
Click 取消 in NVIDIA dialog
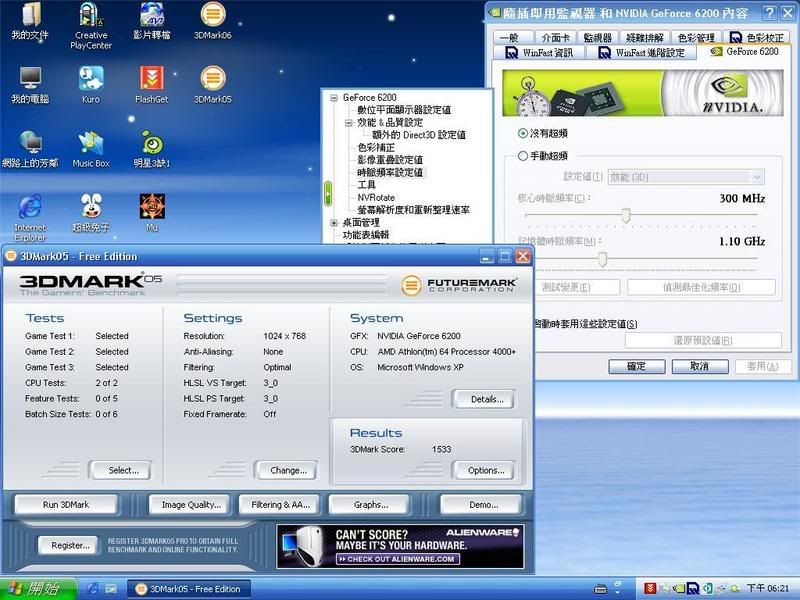[x=699, y=366]
